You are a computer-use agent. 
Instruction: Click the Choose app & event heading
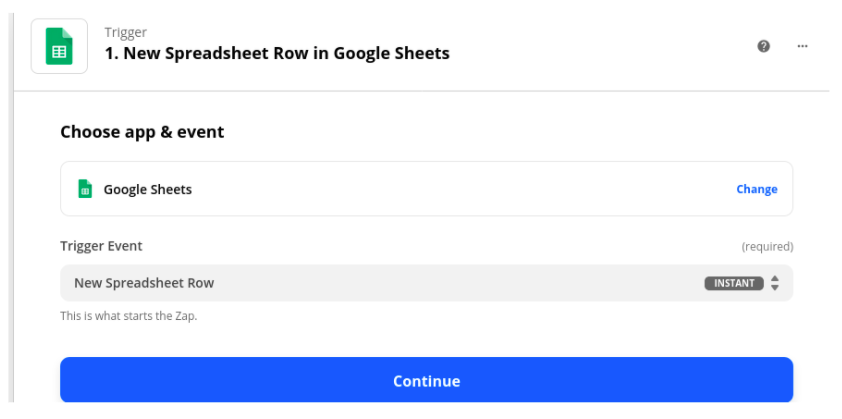click(x=142, y=132)
